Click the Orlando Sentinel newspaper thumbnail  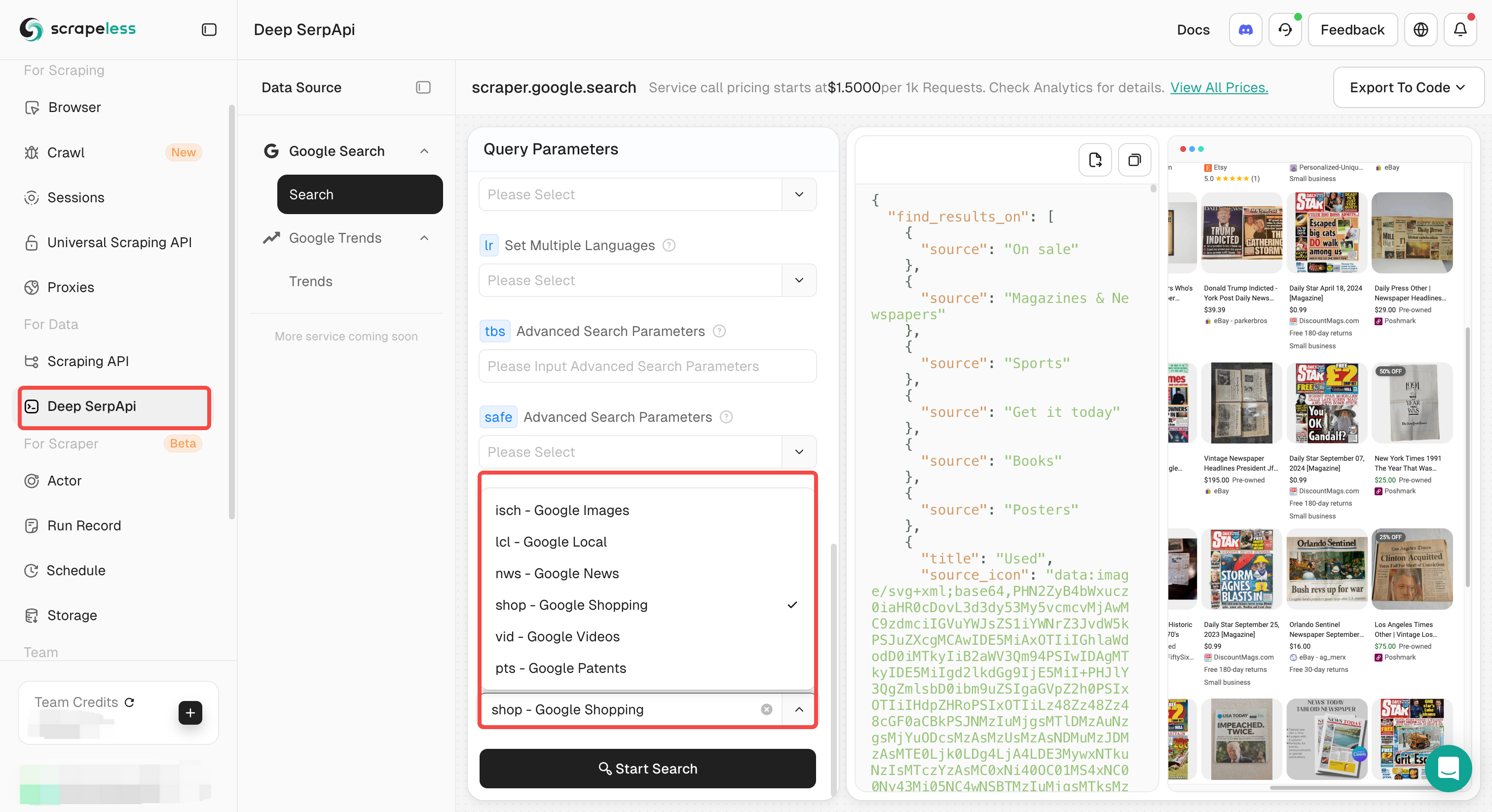pos(1326,569)
